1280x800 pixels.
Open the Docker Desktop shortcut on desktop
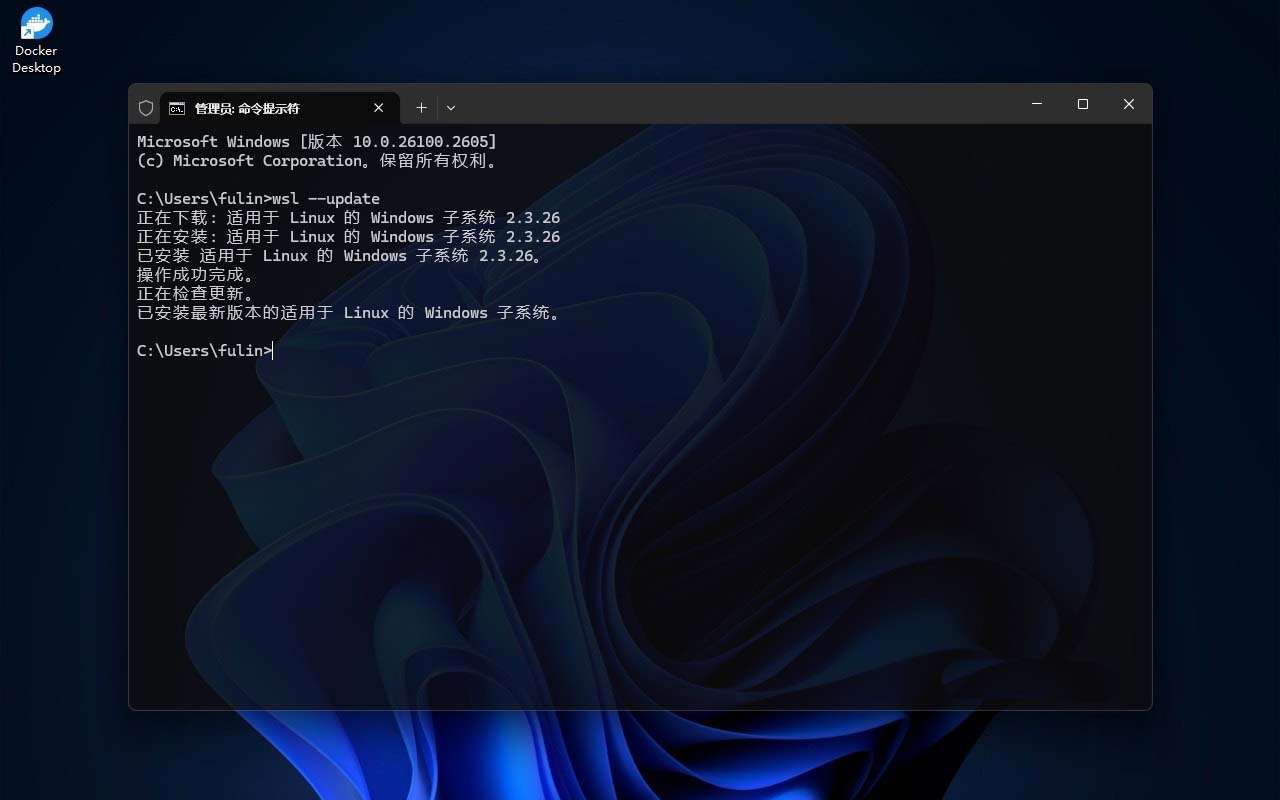(36, 40)
